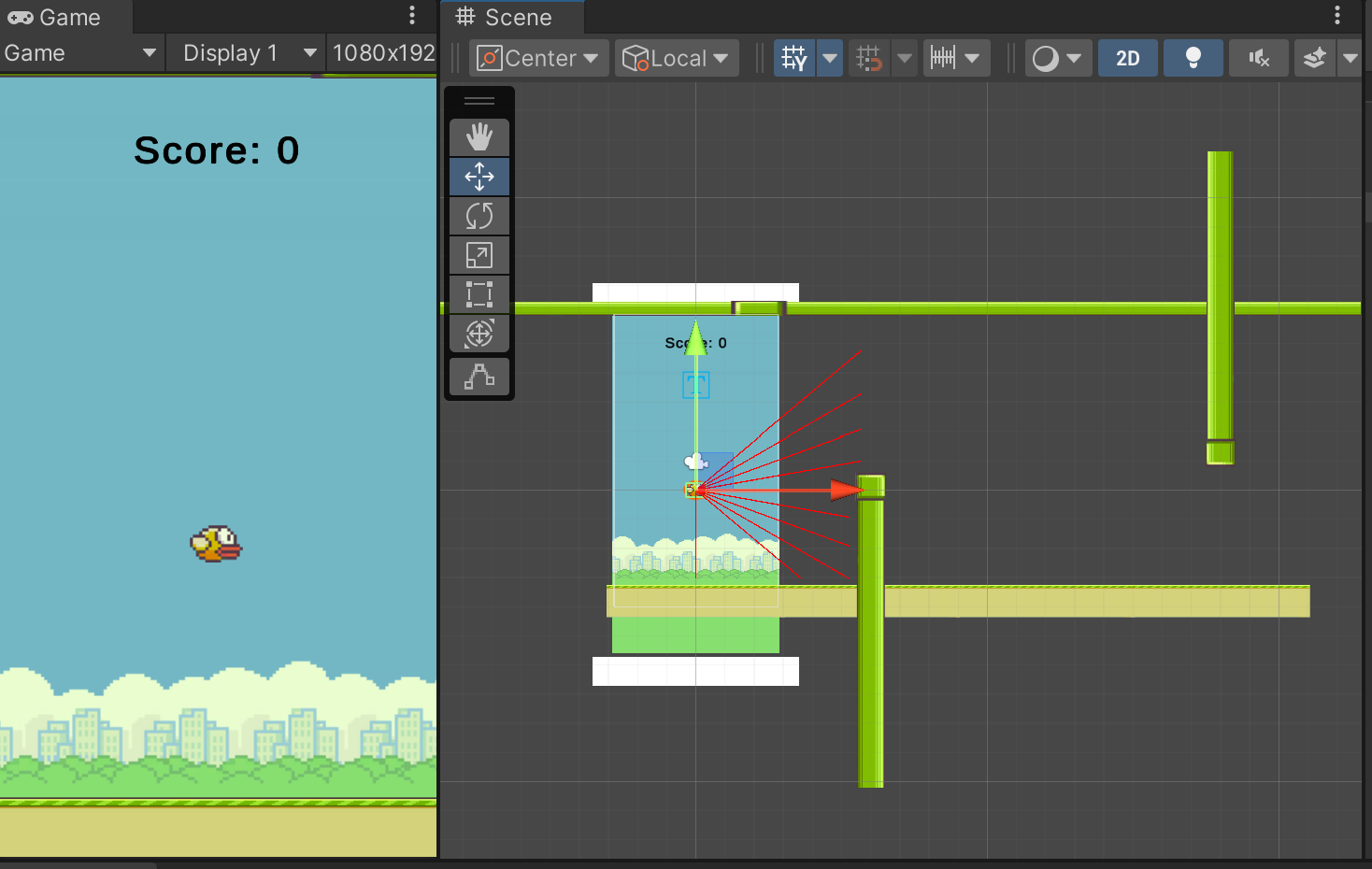Open grid visibility options dropdown arrow

click(x=830, y=59)
